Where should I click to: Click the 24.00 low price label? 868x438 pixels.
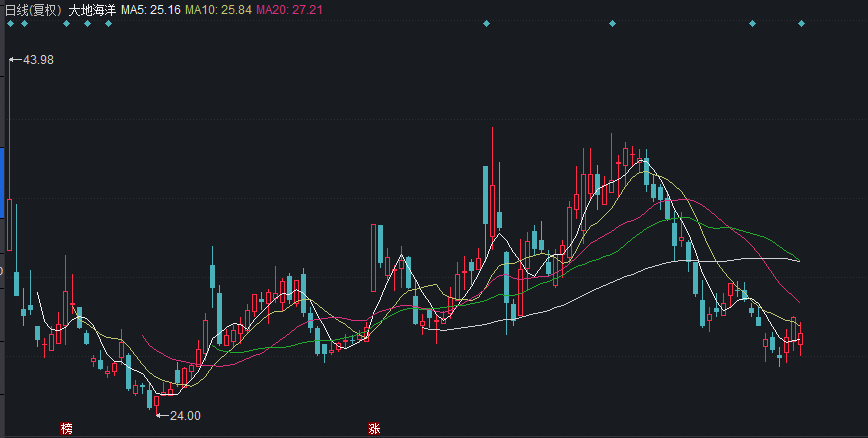point(184,416)
